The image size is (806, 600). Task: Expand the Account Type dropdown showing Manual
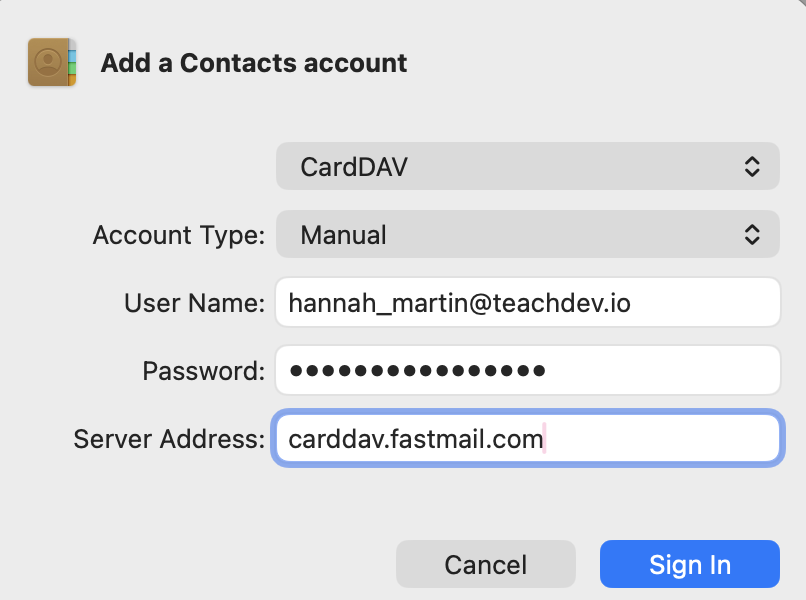point(527,235)
